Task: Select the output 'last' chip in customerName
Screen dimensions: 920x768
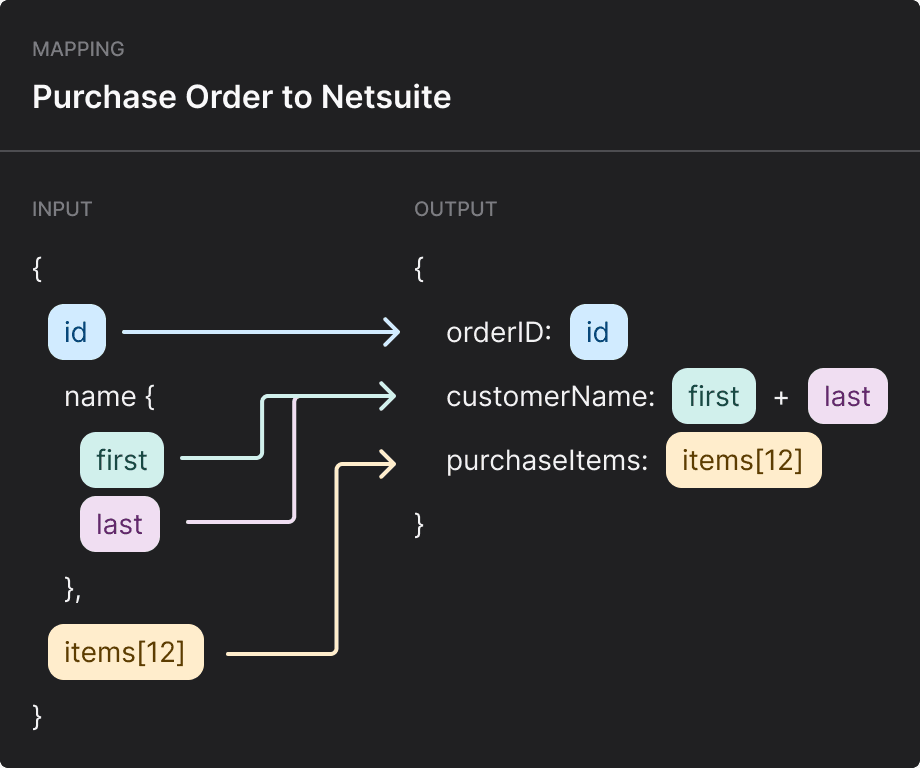Action: click(x=848, y=396)
